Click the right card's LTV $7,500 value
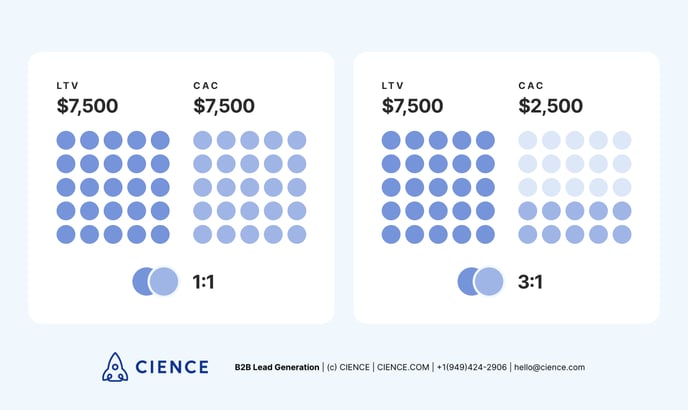 (x=412, y=106)
